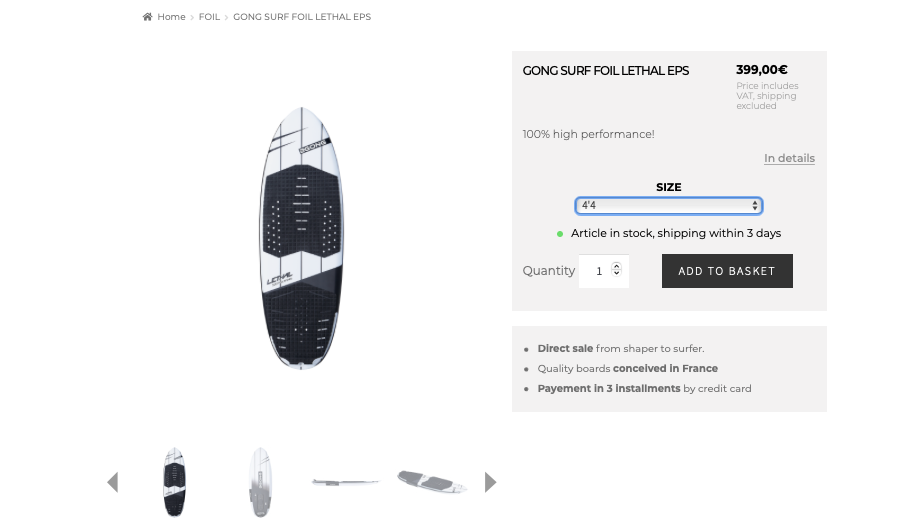This screenshot has height=529, width=917.
Task: Select the side-profile board thumbnail
Action: pyautogui.click(x=346, y=482)
